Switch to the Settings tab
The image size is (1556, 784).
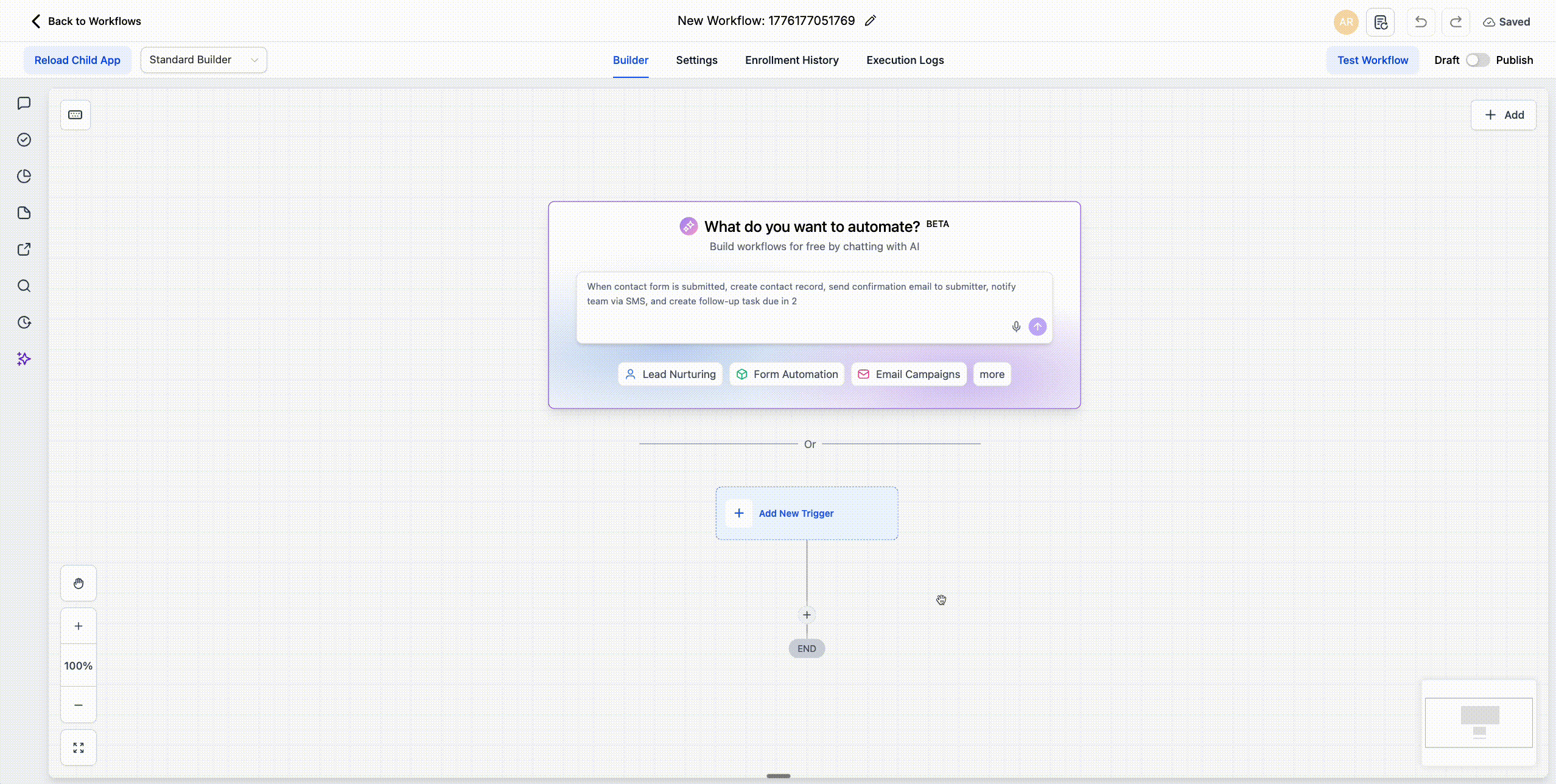tap(696, 60)
